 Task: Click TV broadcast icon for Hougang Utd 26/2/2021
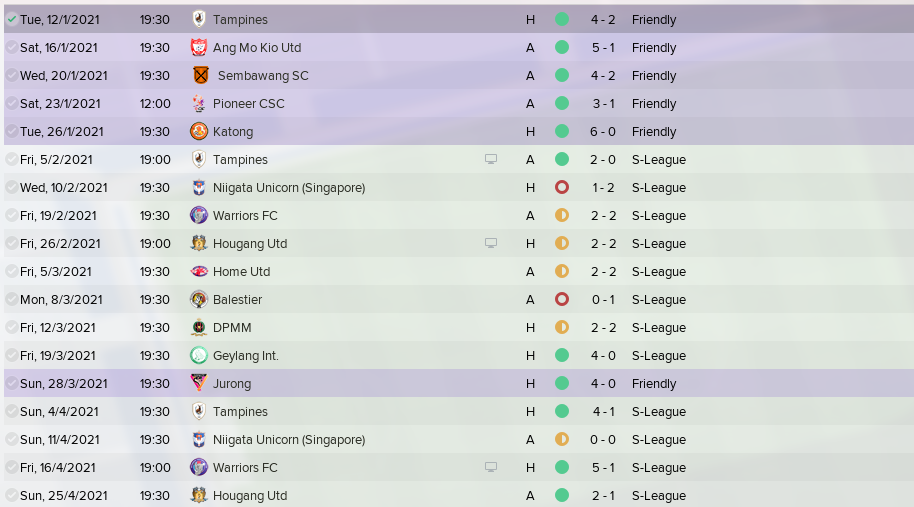pyautogui.click(x=491, y=243)
